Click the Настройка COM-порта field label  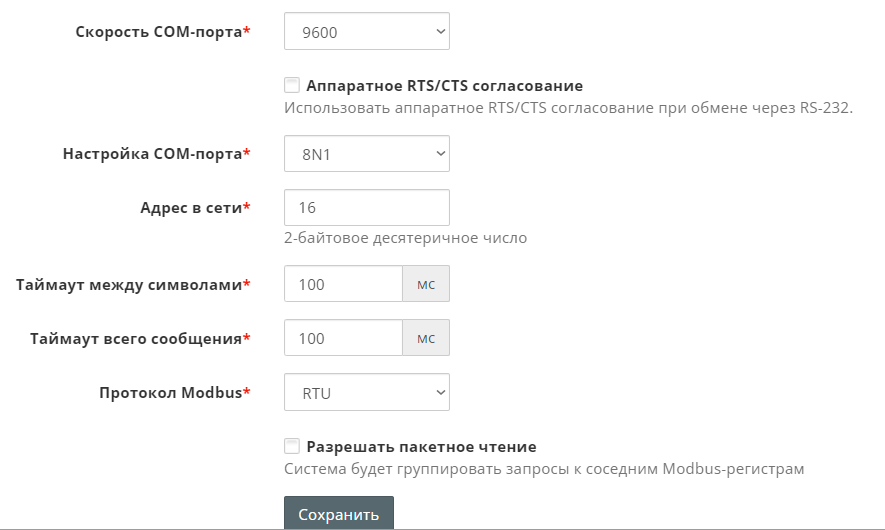coord(152,154)
